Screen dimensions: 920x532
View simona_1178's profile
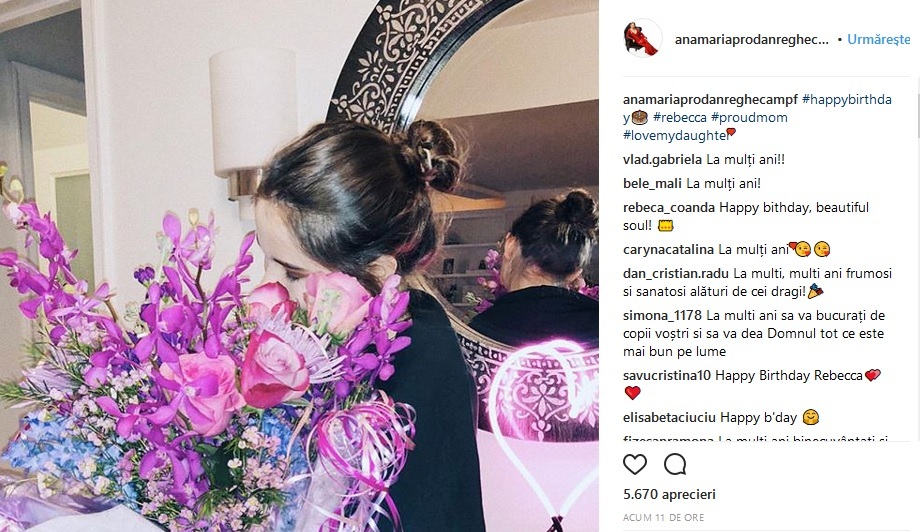point(662,316)
